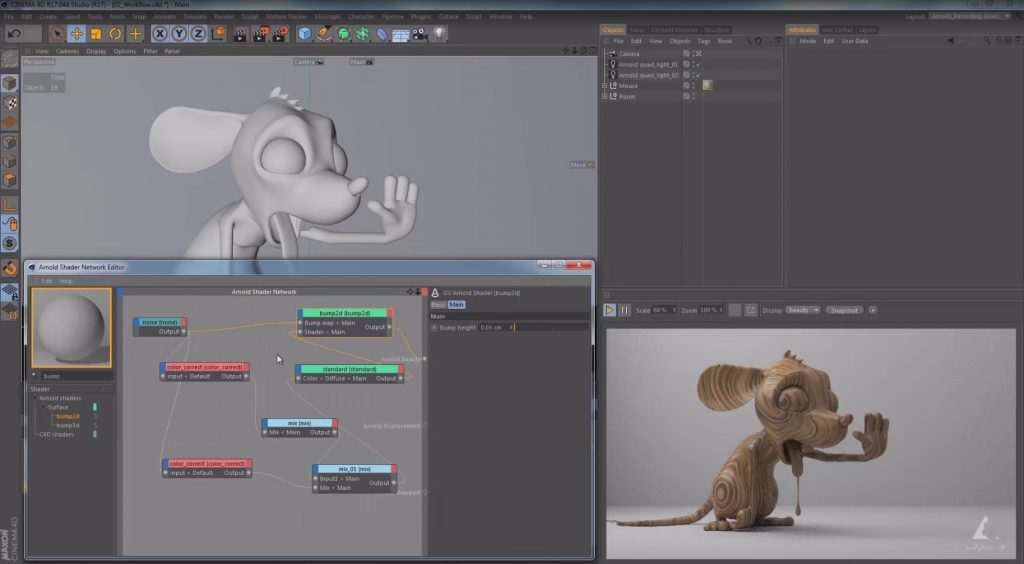This screenshot has height=564, width=1024.
Task: Expand the Mouse object in the hierarchy
Action: click(605, 86)
